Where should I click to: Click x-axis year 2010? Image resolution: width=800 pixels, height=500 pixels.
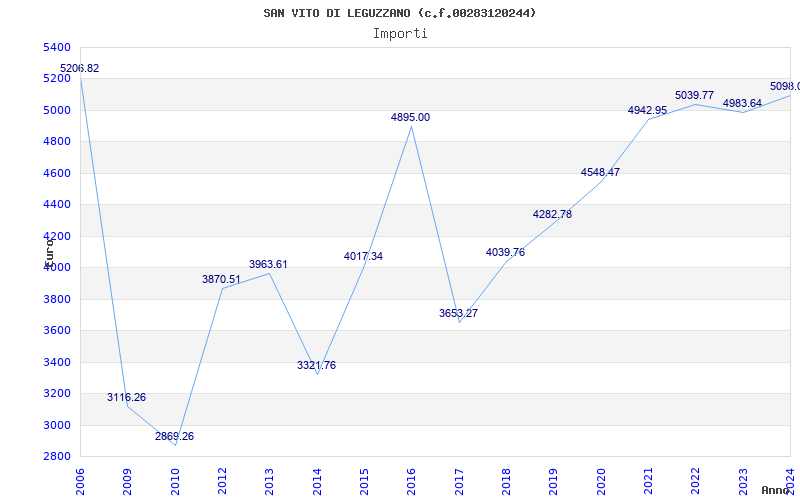click(x=175, y=481)
